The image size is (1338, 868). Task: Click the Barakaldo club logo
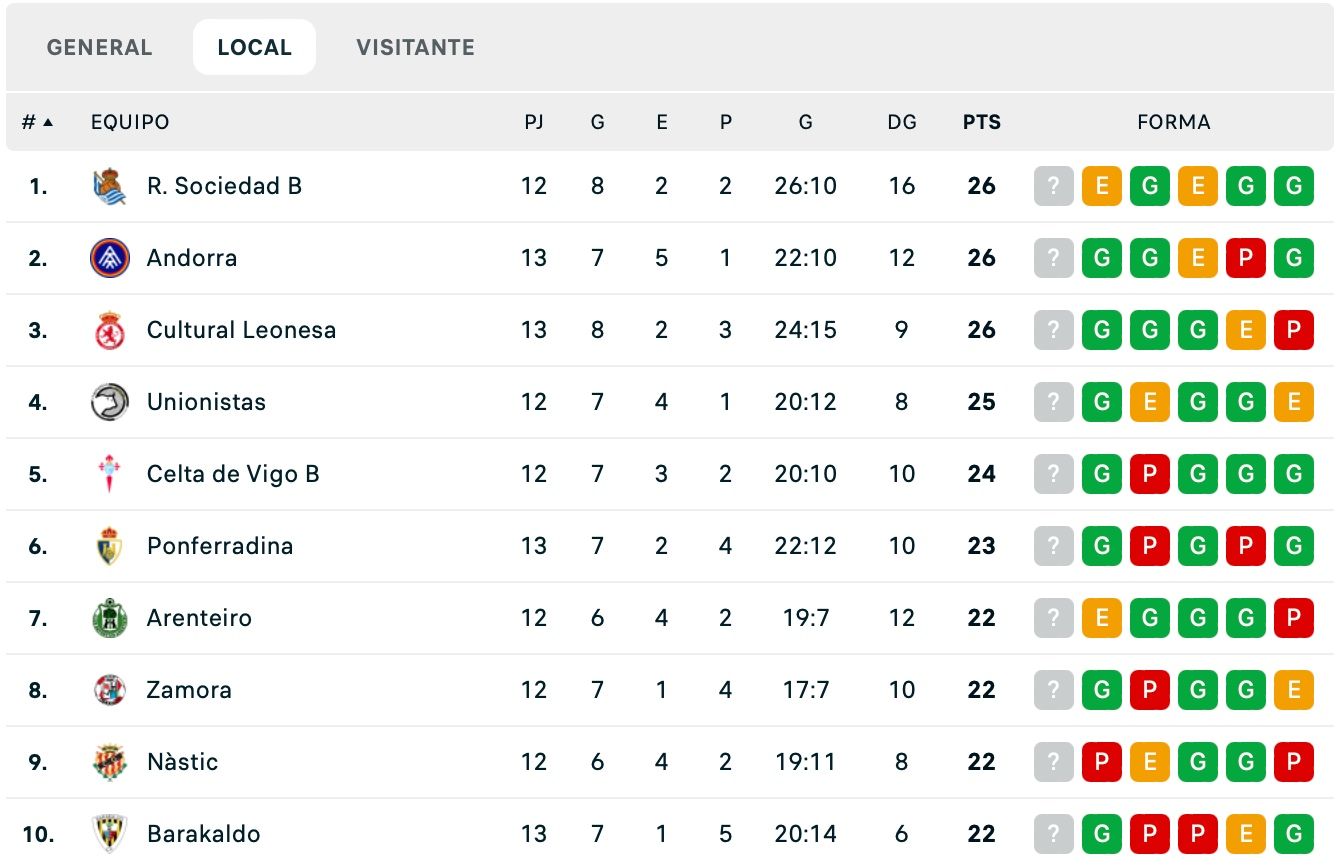click(110, 833)
